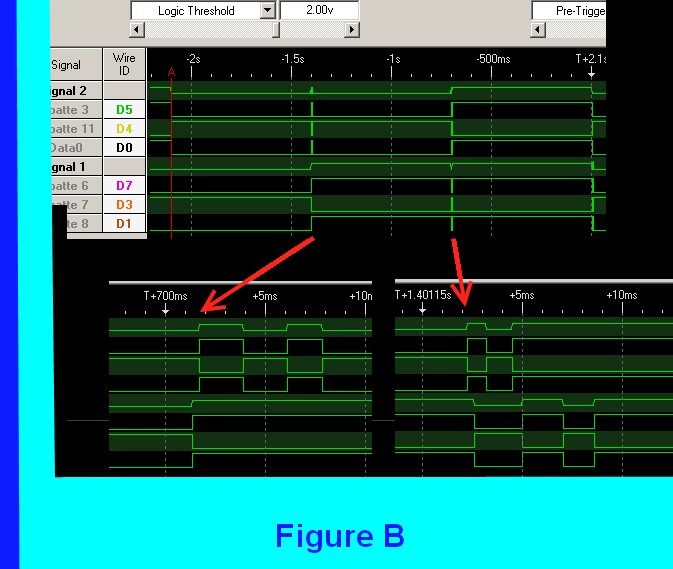The image size is (673, 569).
Task: Click the Logic Threshold slider thumb
Action: click(276, 30)
